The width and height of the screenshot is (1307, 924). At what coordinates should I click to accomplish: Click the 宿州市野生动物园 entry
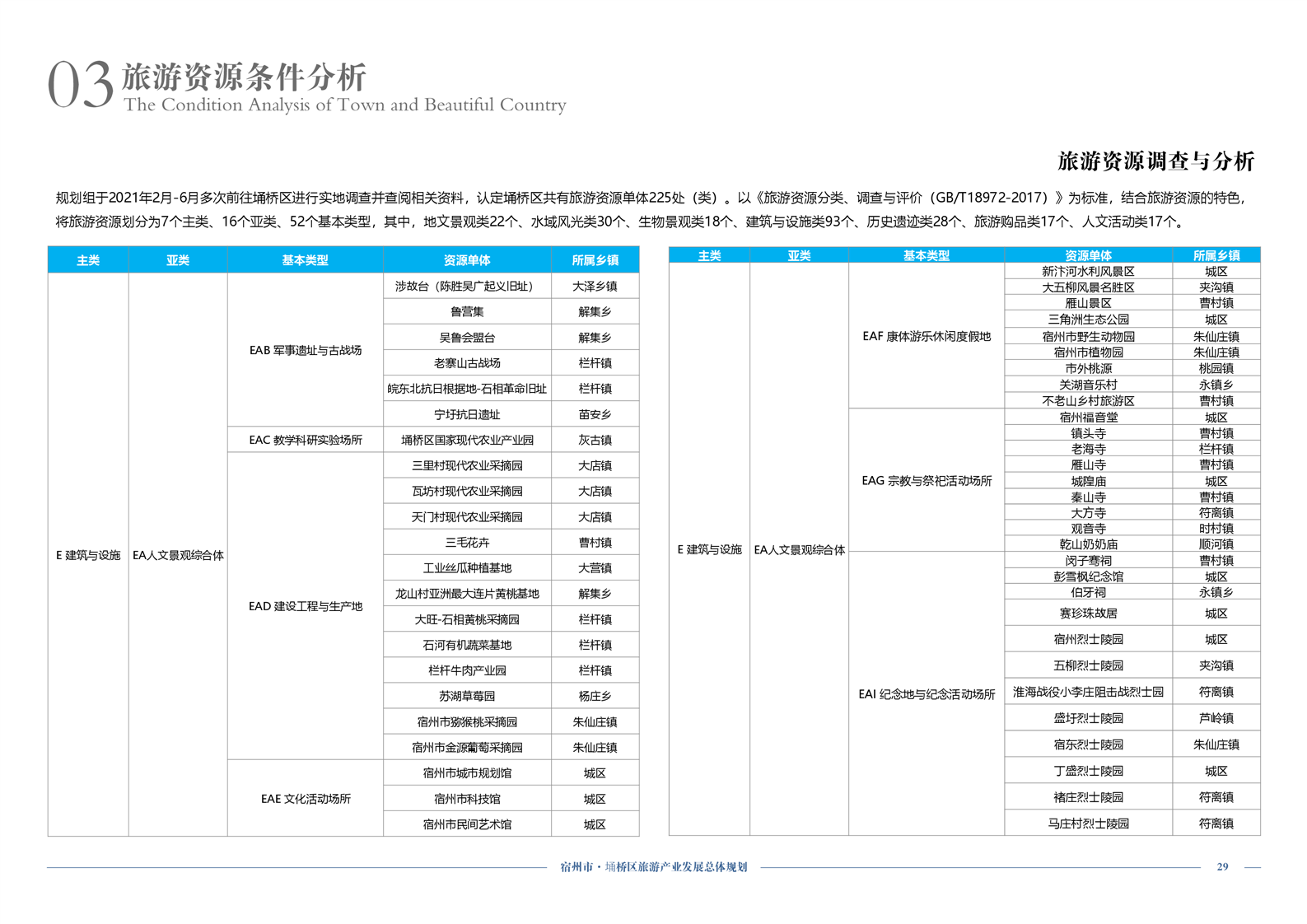pyautogui.click(x=1088, y=336)
